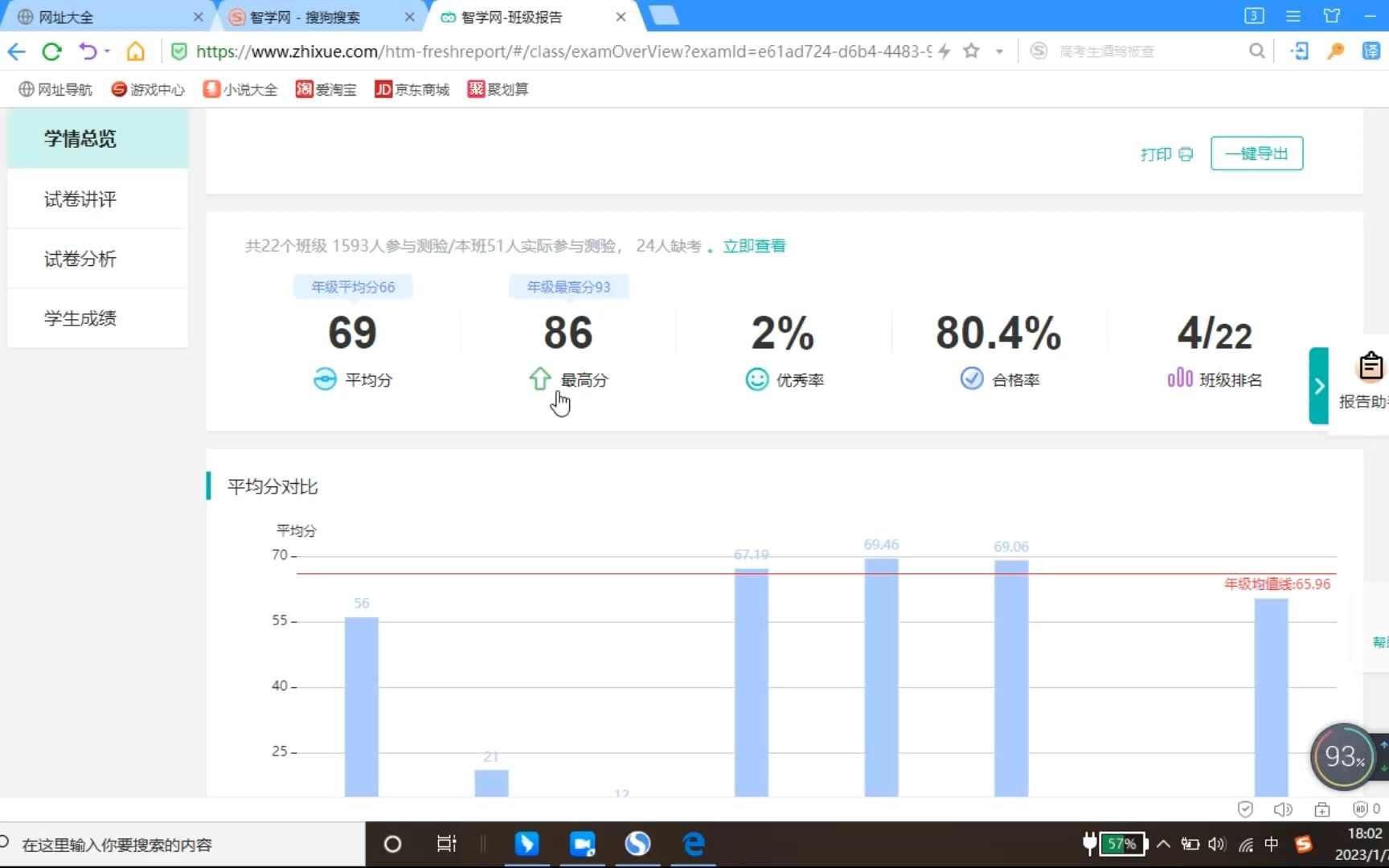1389x868 pixels.
Task: Expand the address bar dropdown arrow
Action: tap(999, 52)
